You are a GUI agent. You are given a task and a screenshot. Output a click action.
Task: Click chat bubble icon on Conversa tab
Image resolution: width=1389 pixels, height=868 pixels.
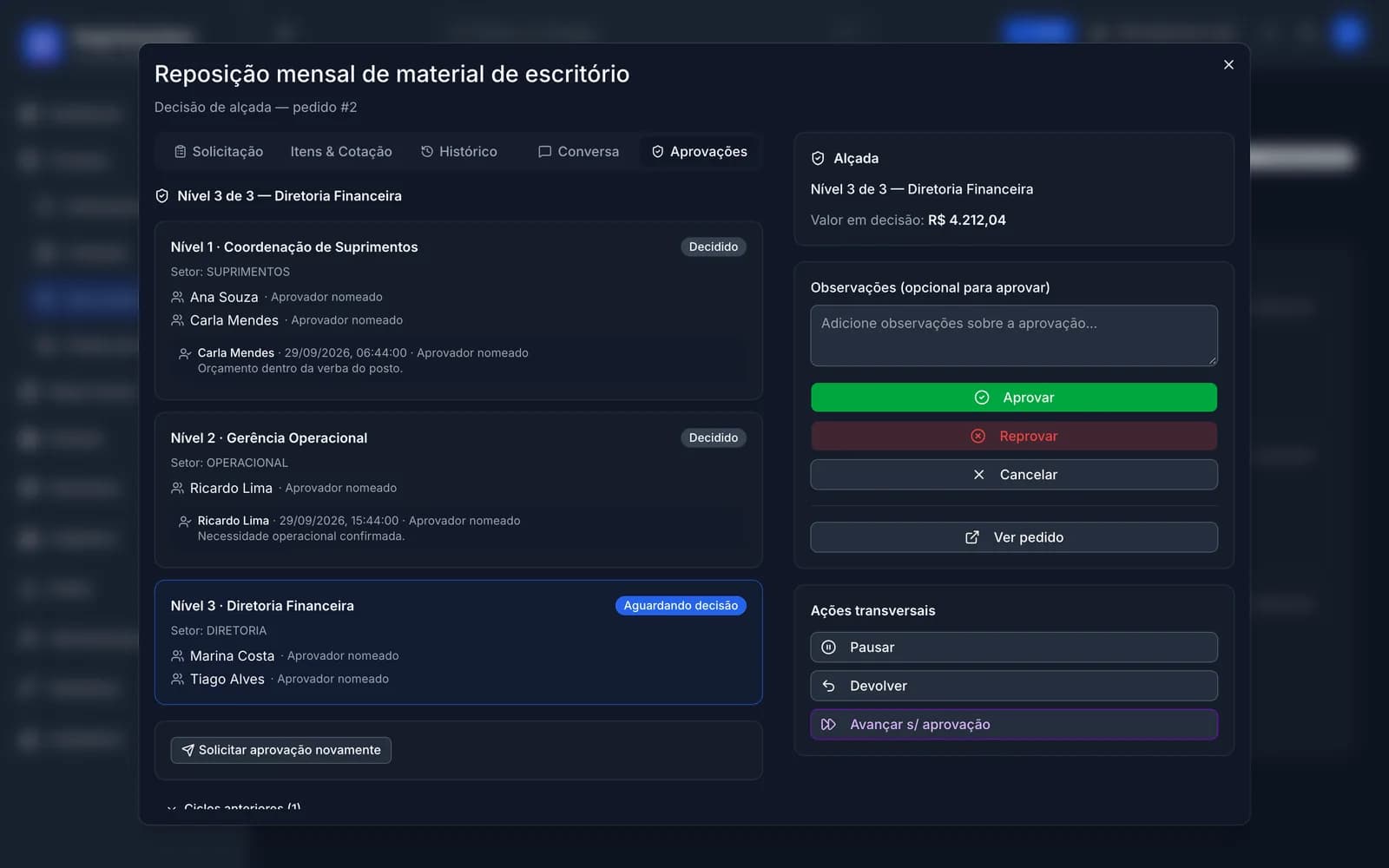pos(544,152)
